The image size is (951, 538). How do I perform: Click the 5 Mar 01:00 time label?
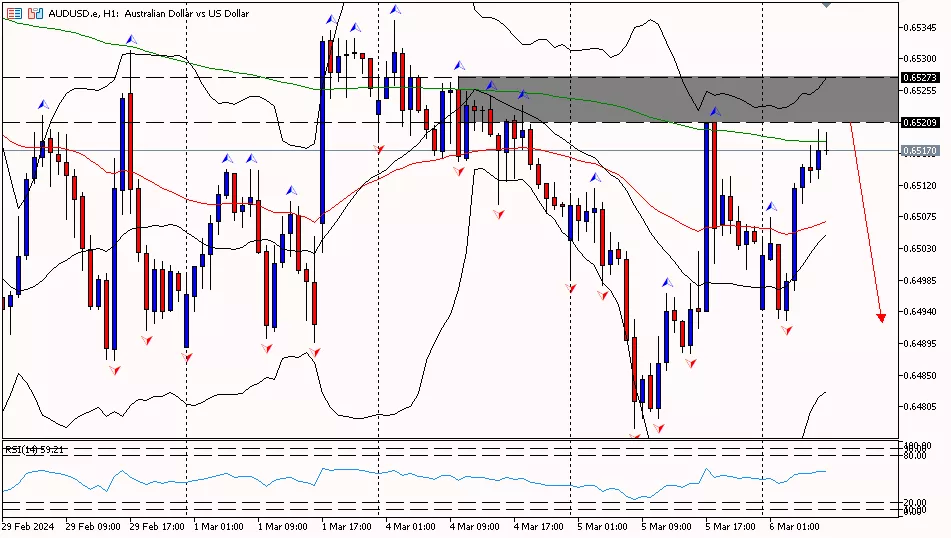(x=602, y=526)
